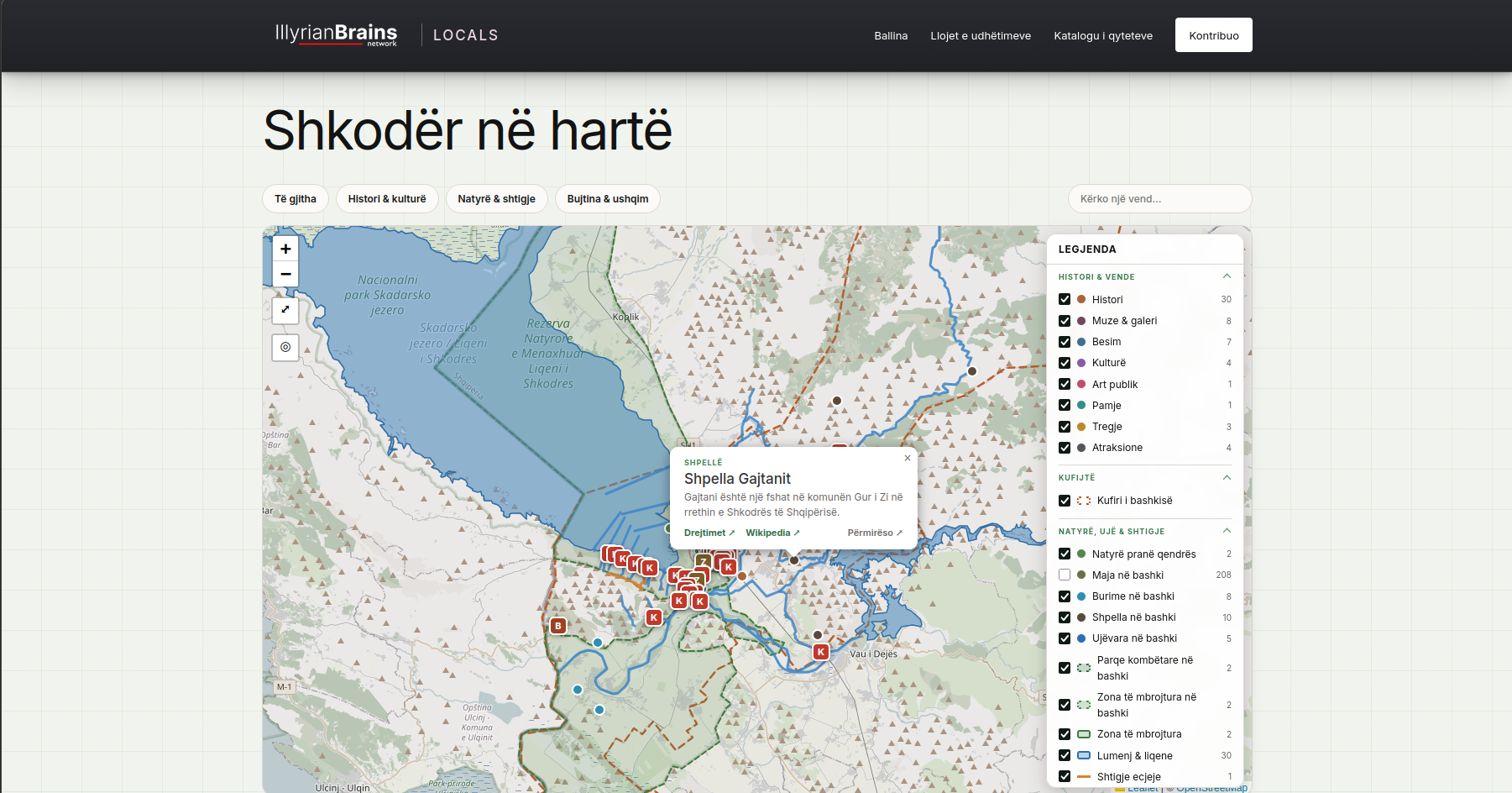Locate my position on map
Screen dimensions: 1512x793
coord(285,347)
